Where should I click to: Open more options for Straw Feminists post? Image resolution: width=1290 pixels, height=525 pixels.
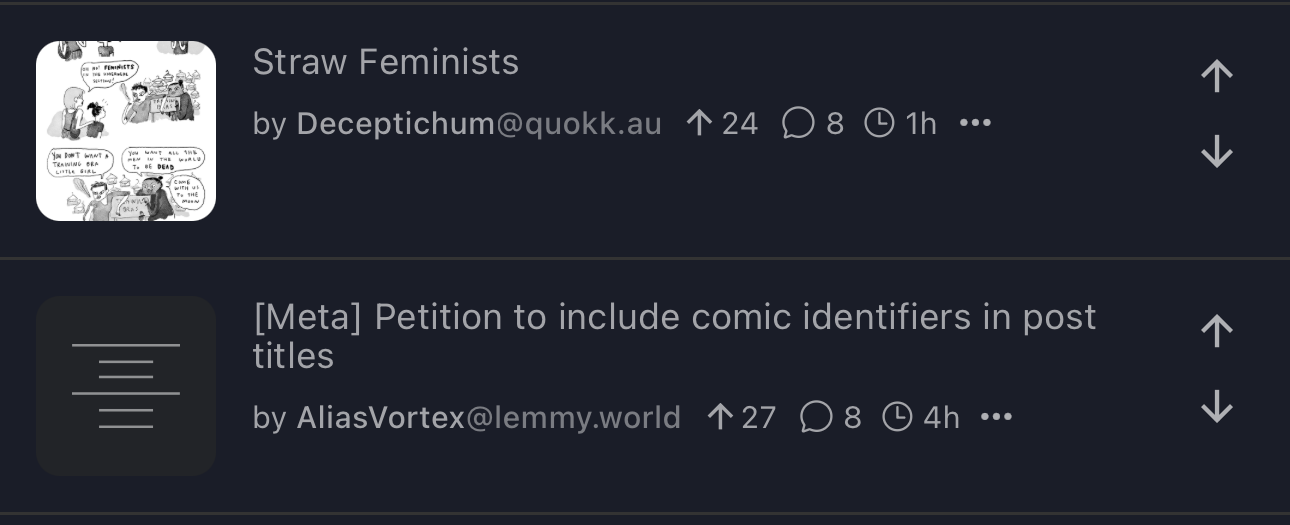tap(975, 123)
